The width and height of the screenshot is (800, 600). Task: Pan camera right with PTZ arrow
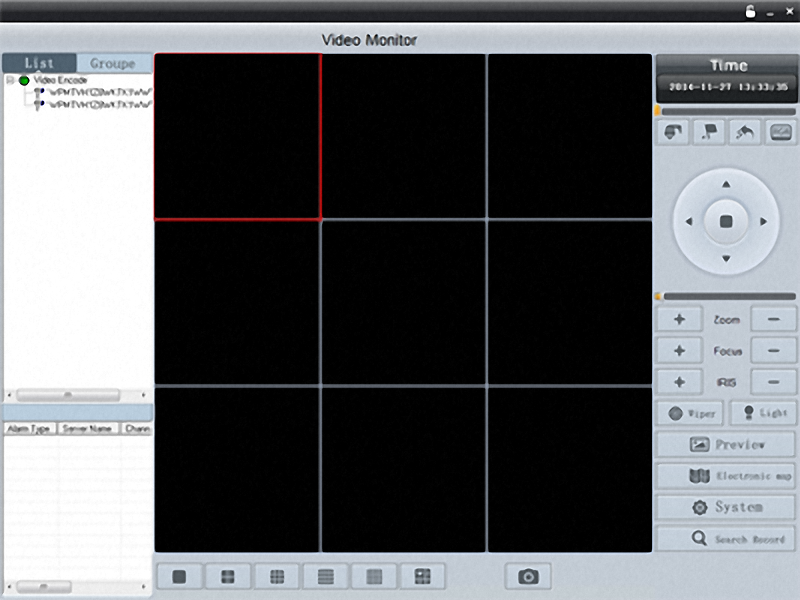tap(764, 221)
